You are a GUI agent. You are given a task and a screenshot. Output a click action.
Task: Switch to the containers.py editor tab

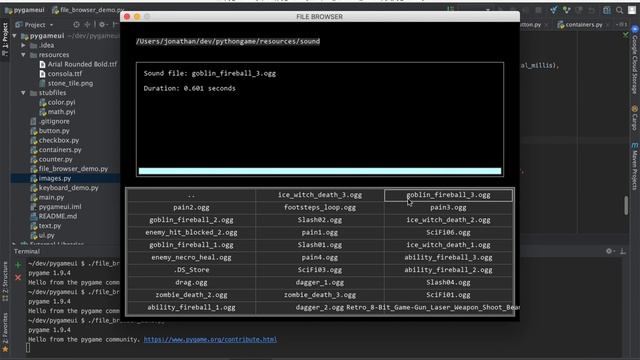click(x=580, y=25)
